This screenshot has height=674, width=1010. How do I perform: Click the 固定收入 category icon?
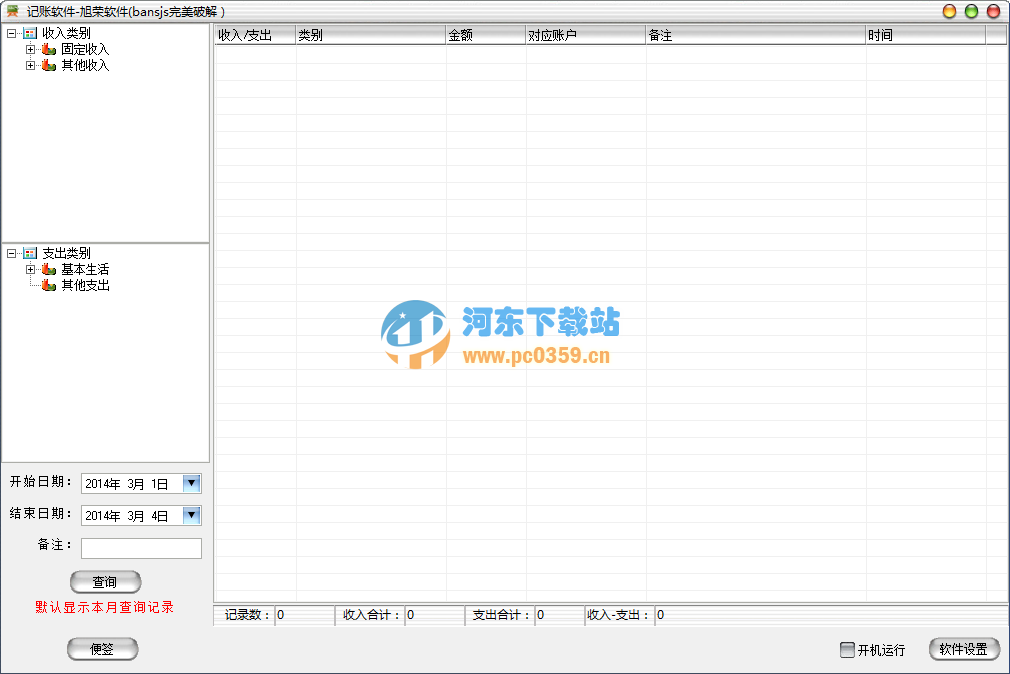point(48,48)
